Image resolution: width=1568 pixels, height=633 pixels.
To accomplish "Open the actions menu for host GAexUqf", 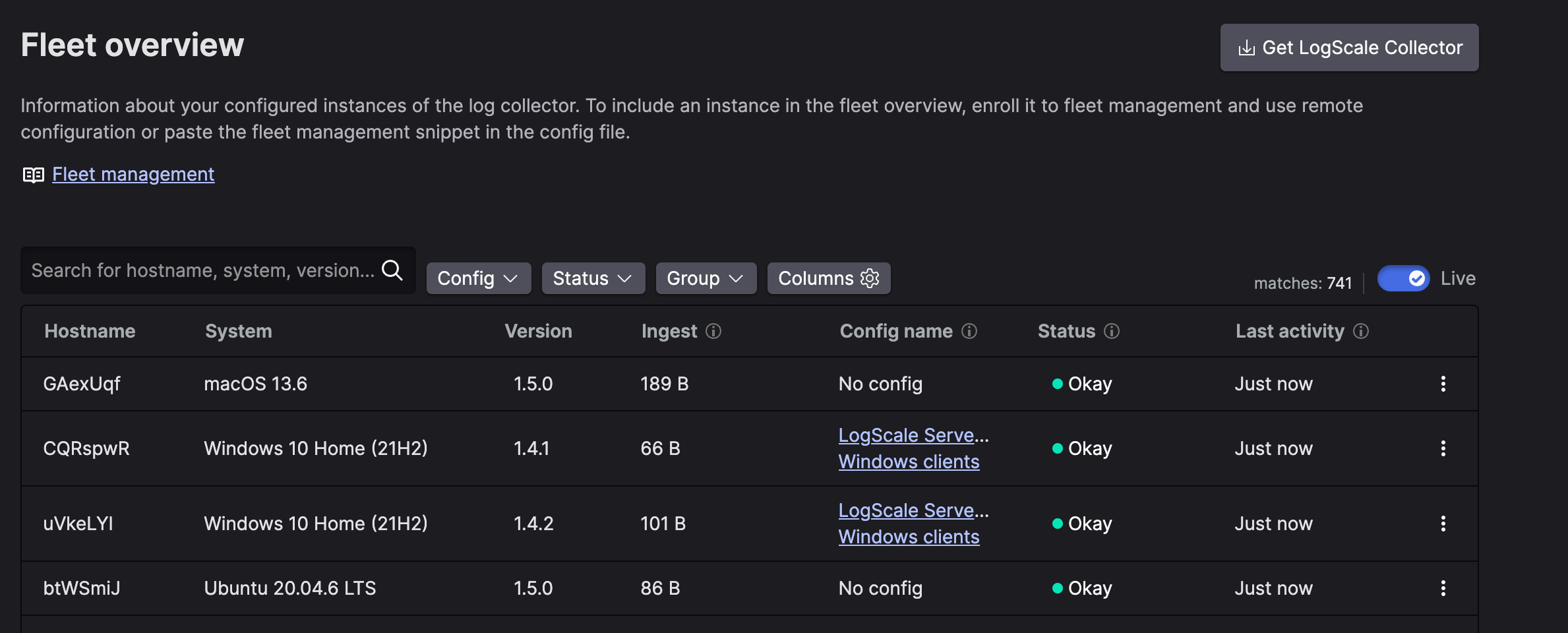I will point(1443,383).
